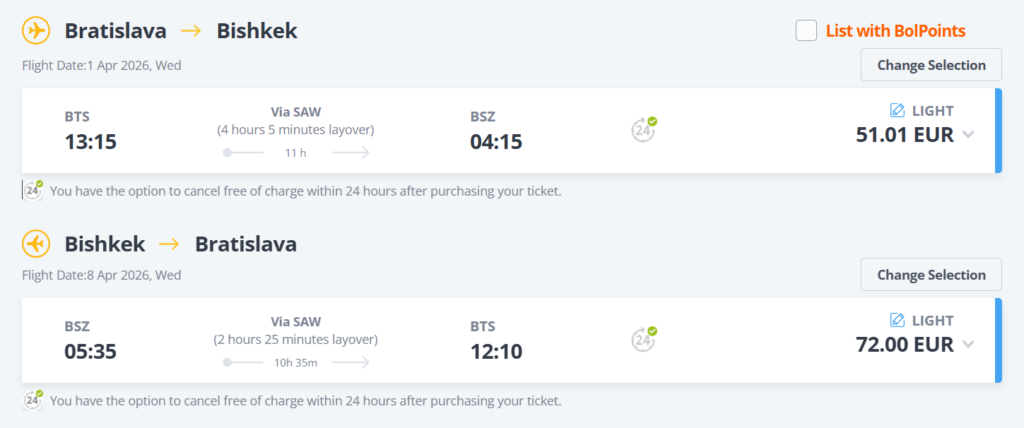Click the 10h 35m duration route line

(x=296, y=362)
